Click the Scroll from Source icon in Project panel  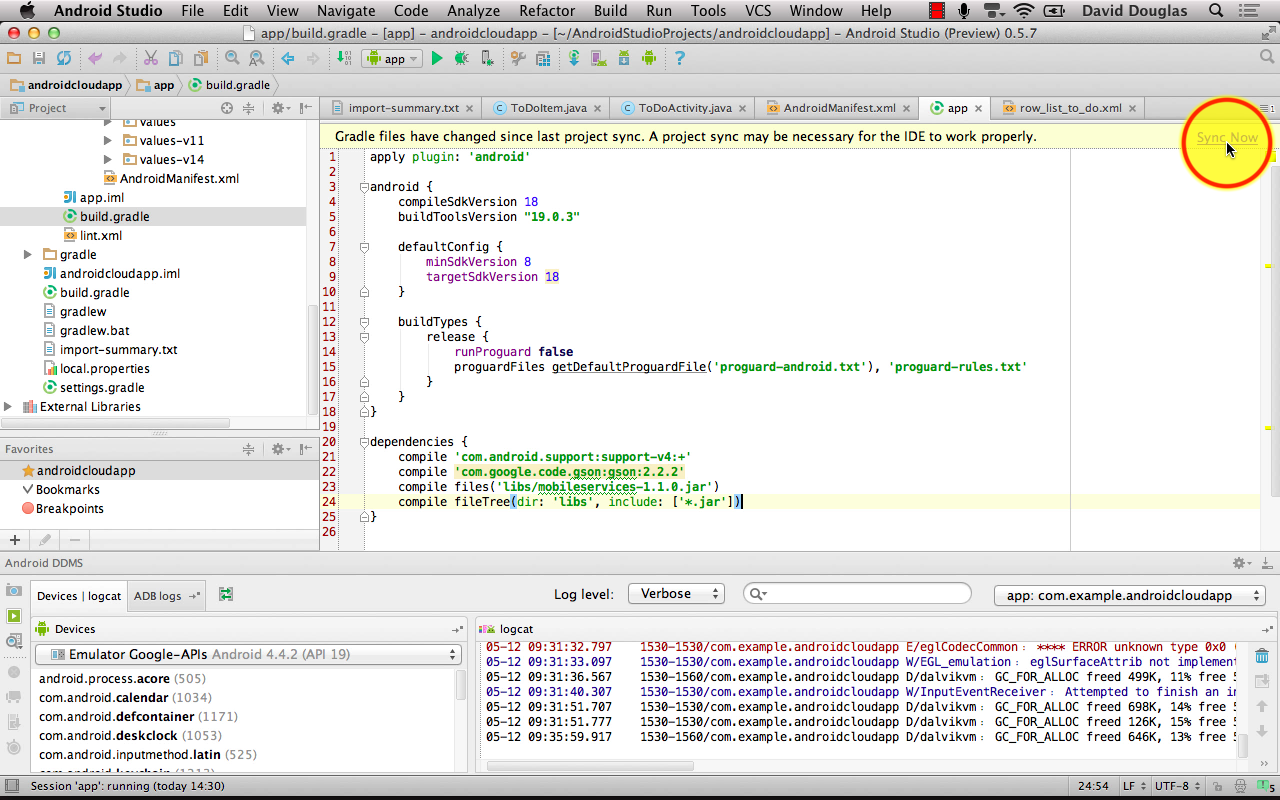pyautogui.click(x=227, y=108)
